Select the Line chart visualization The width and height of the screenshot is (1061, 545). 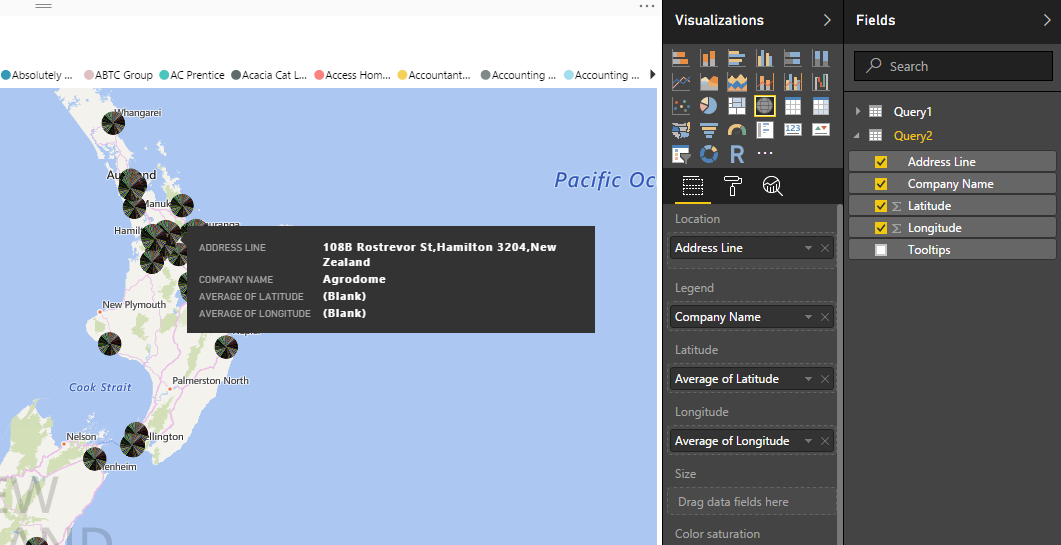(681, 82)
